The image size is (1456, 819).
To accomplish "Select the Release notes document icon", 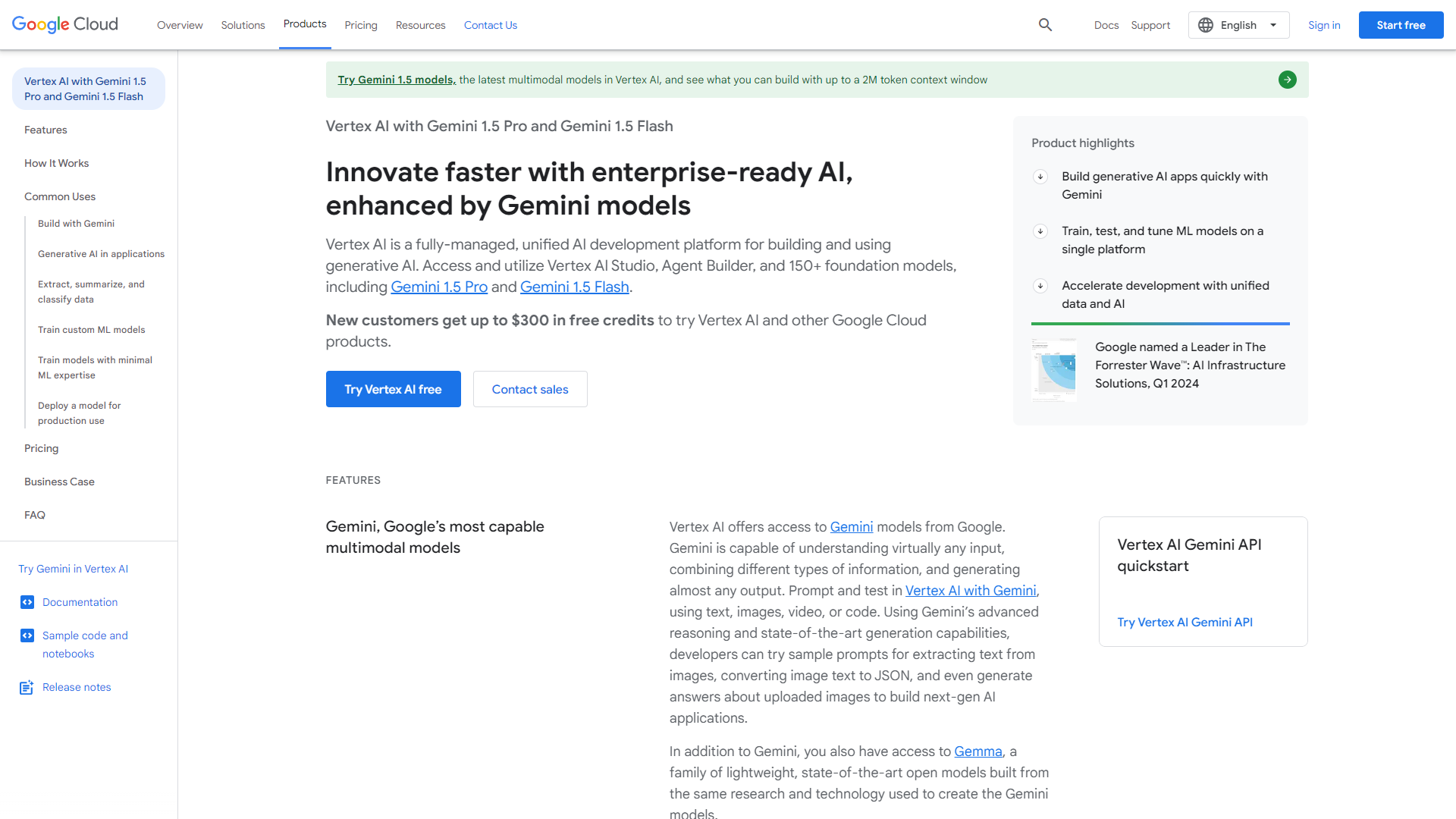I will click(26, 687).
